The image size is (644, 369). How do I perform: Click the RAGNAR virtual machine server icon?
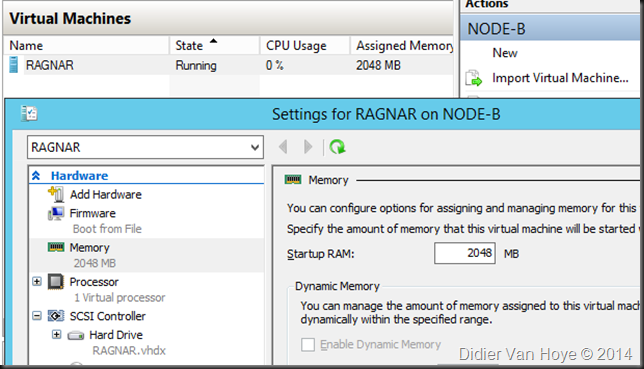[14, 65]
